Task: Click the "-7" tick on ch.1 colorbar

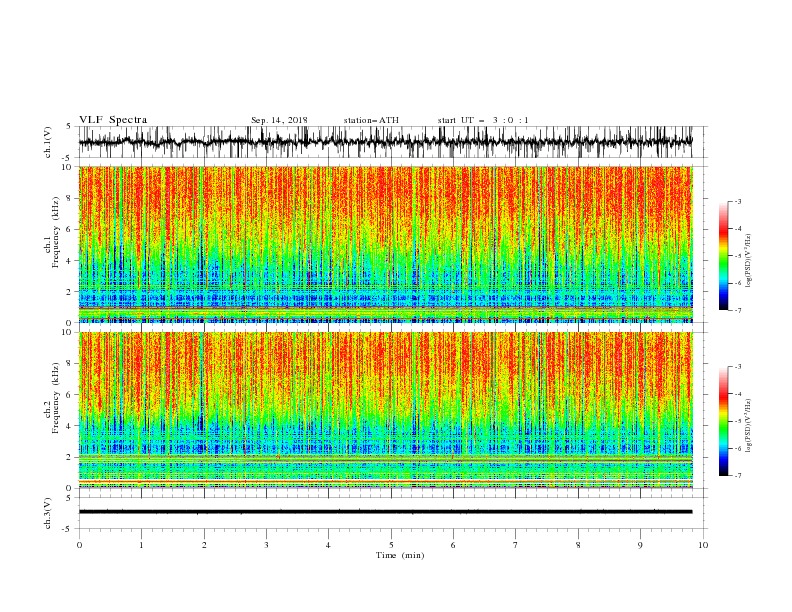Action: click(737, 310)
